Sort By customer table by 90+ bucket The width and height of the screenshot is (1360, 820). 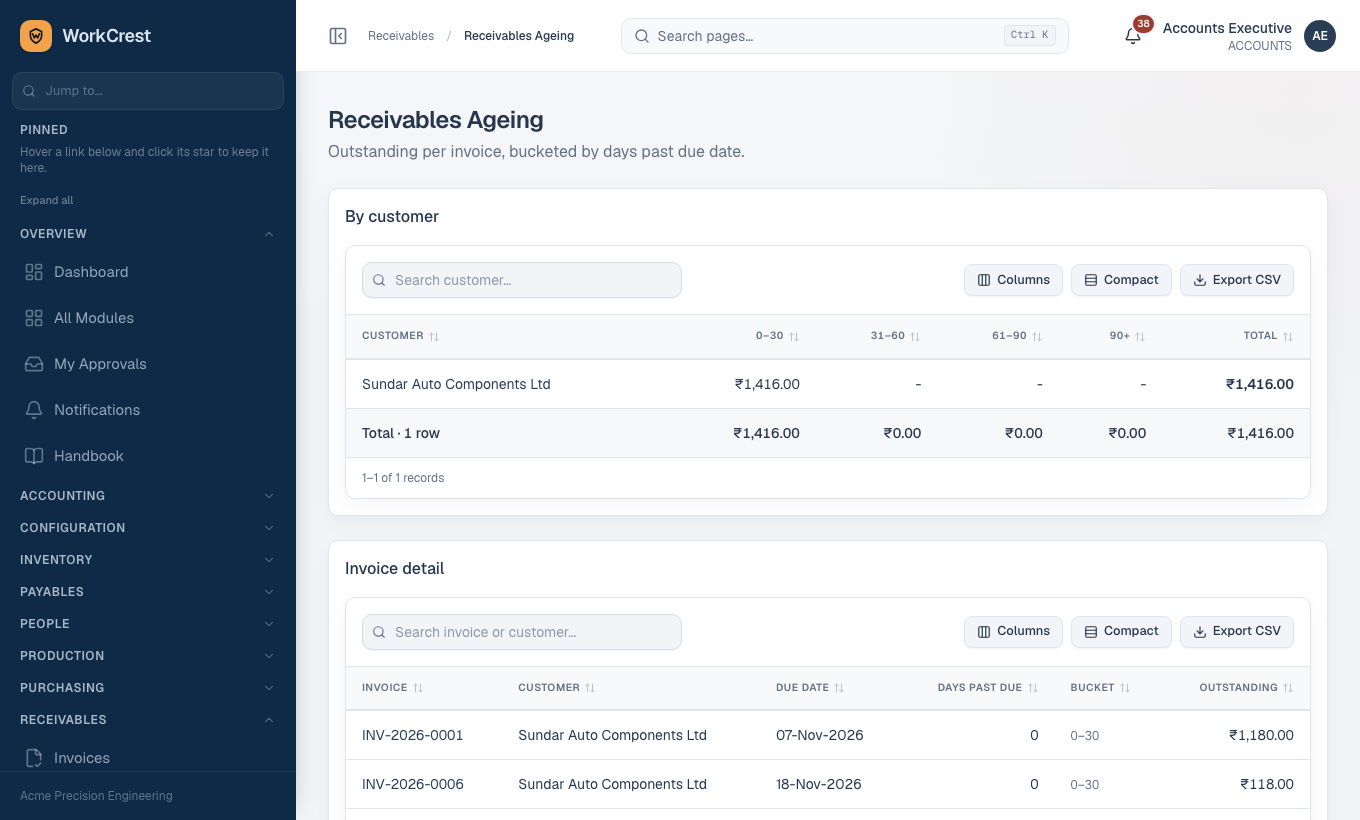pos(1127,336)
